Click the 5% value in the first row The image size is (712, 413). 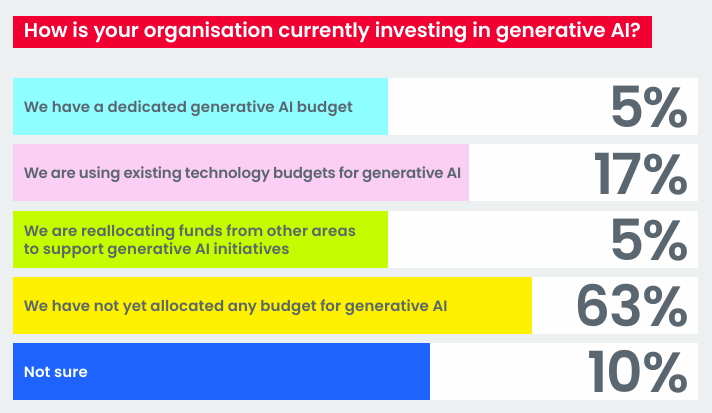[649, 107]
